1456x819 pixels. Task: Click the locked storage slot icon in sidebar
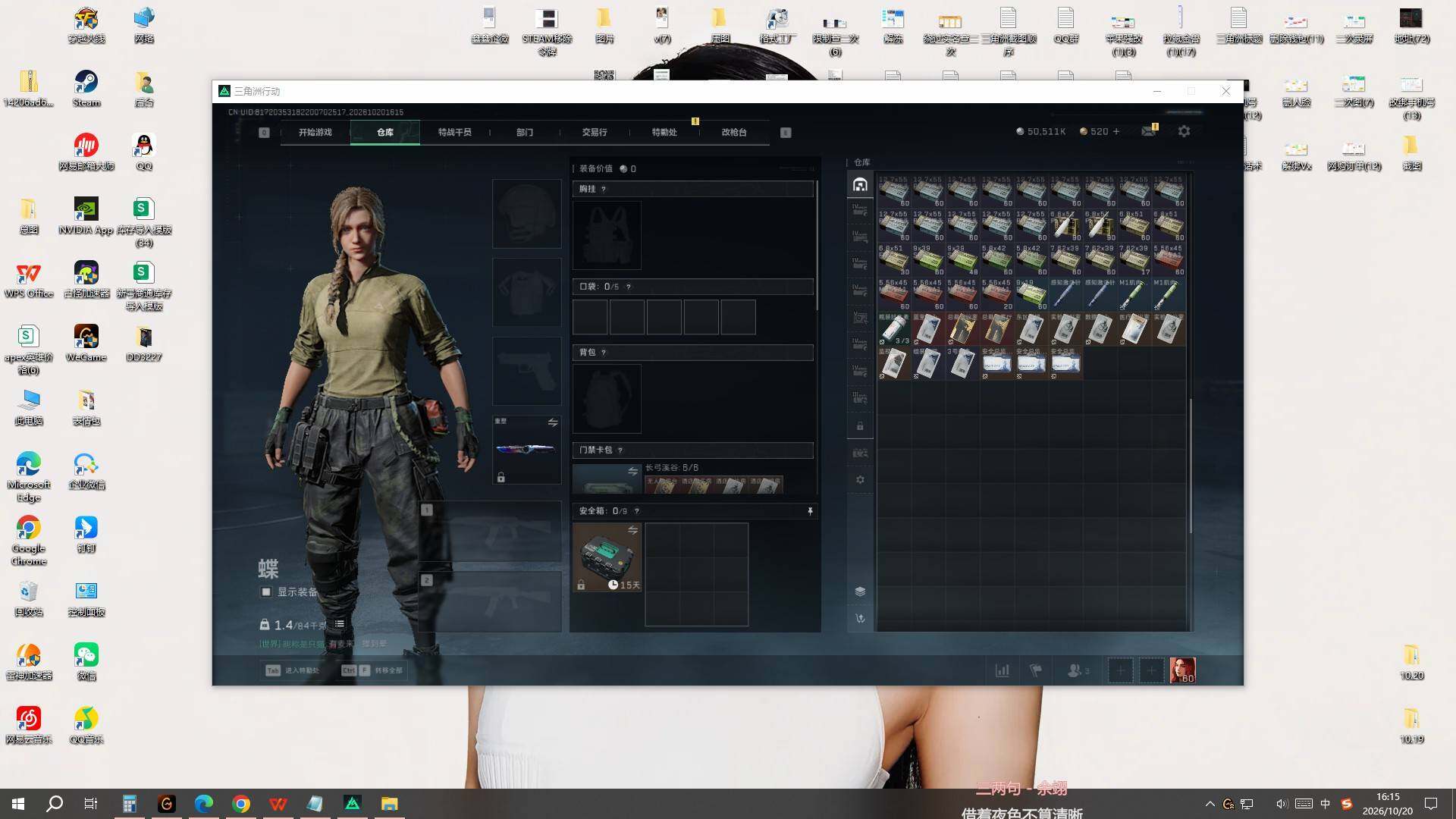click(860, 426)
